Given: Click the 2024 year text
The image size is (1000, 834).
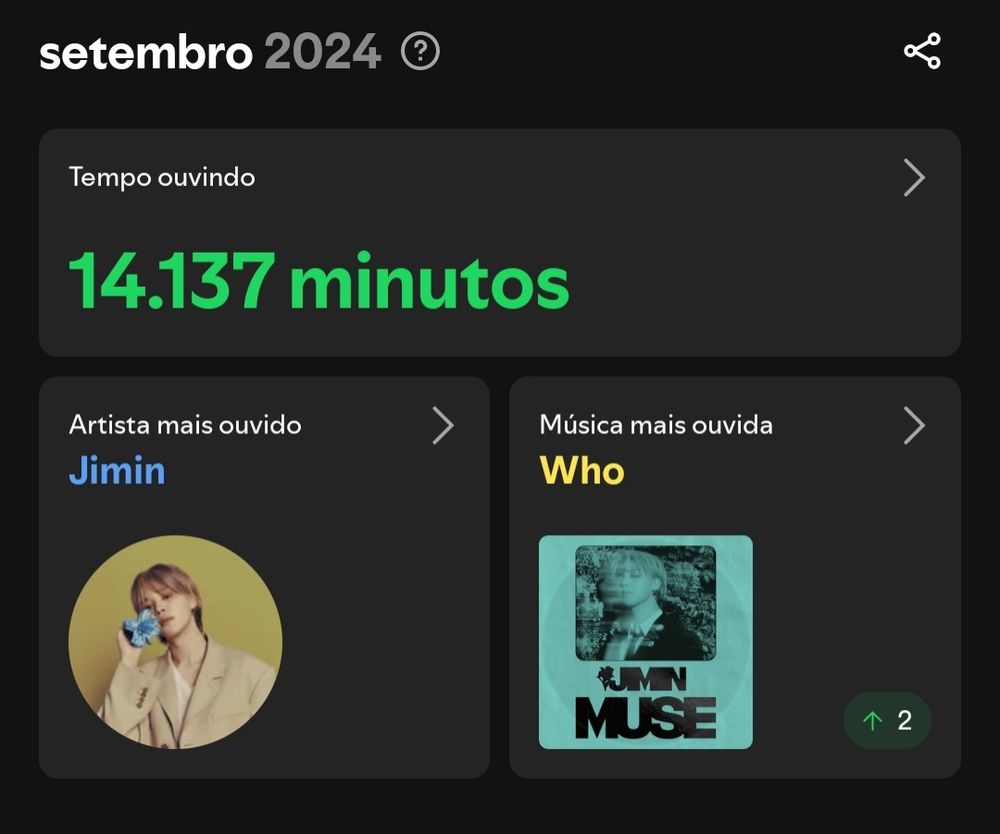Looking at the screenshot, I should click(323, 52).
